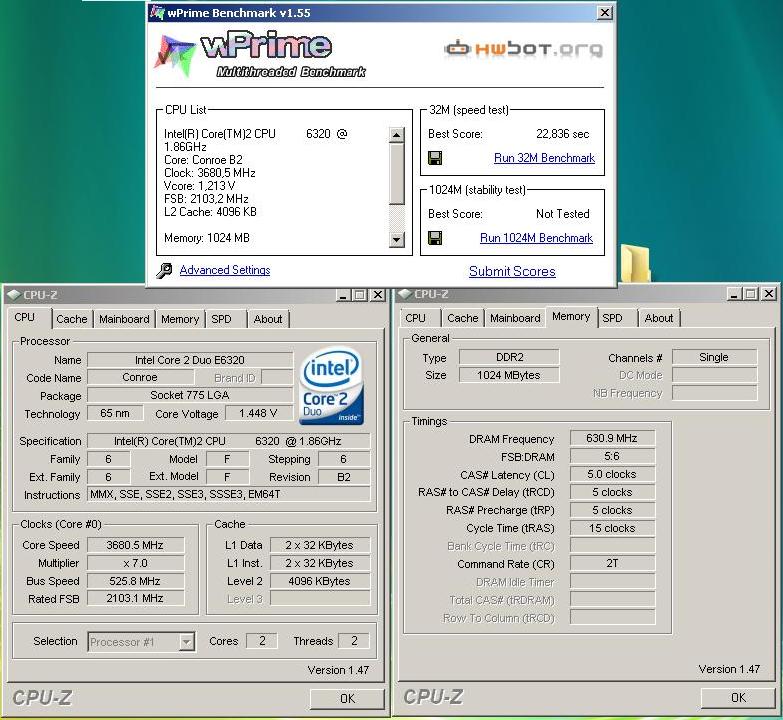Close the left CPU-Z window

378,295
